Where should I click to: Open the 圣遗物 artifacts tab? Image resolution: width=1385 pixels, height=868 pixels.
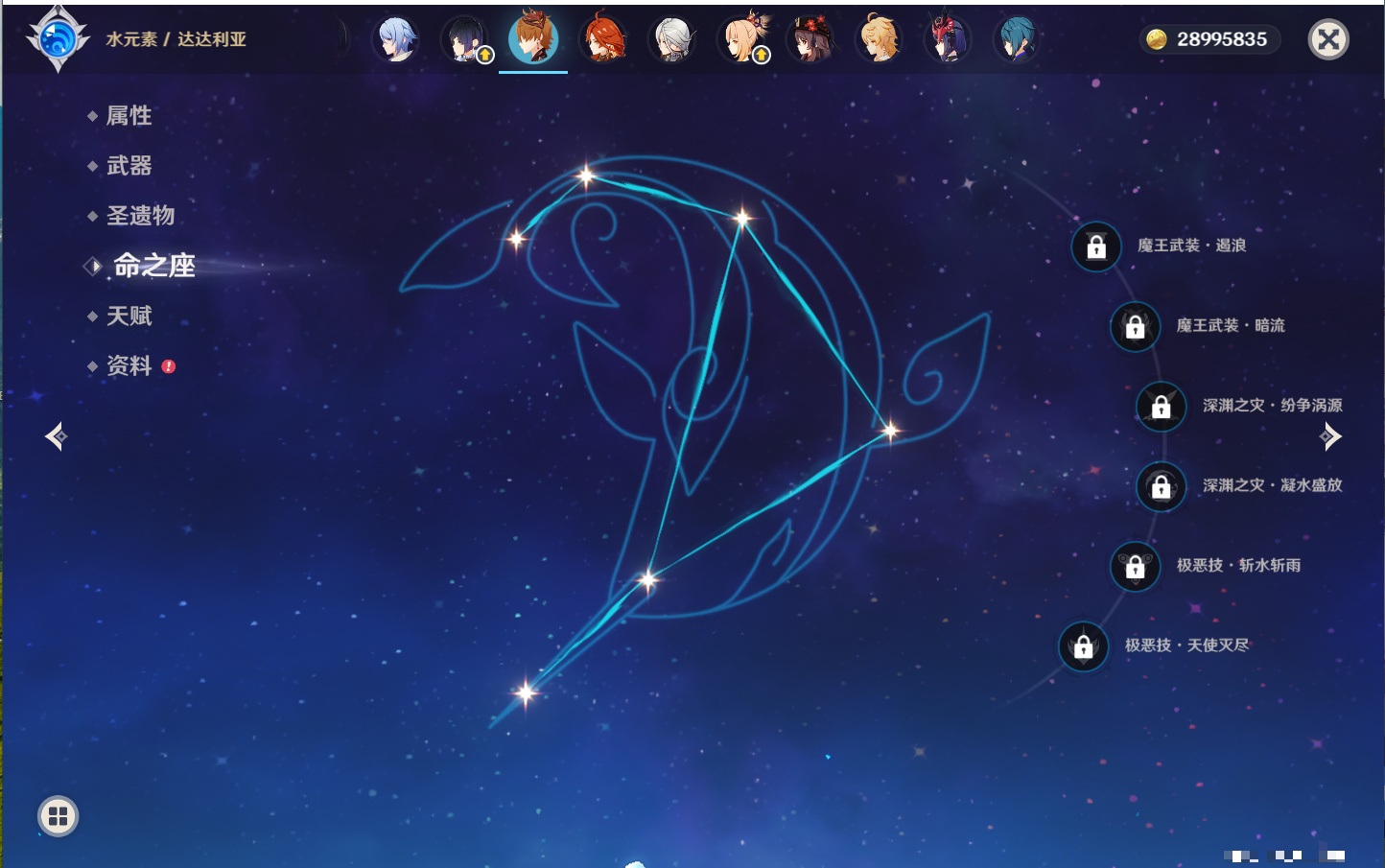140,216
